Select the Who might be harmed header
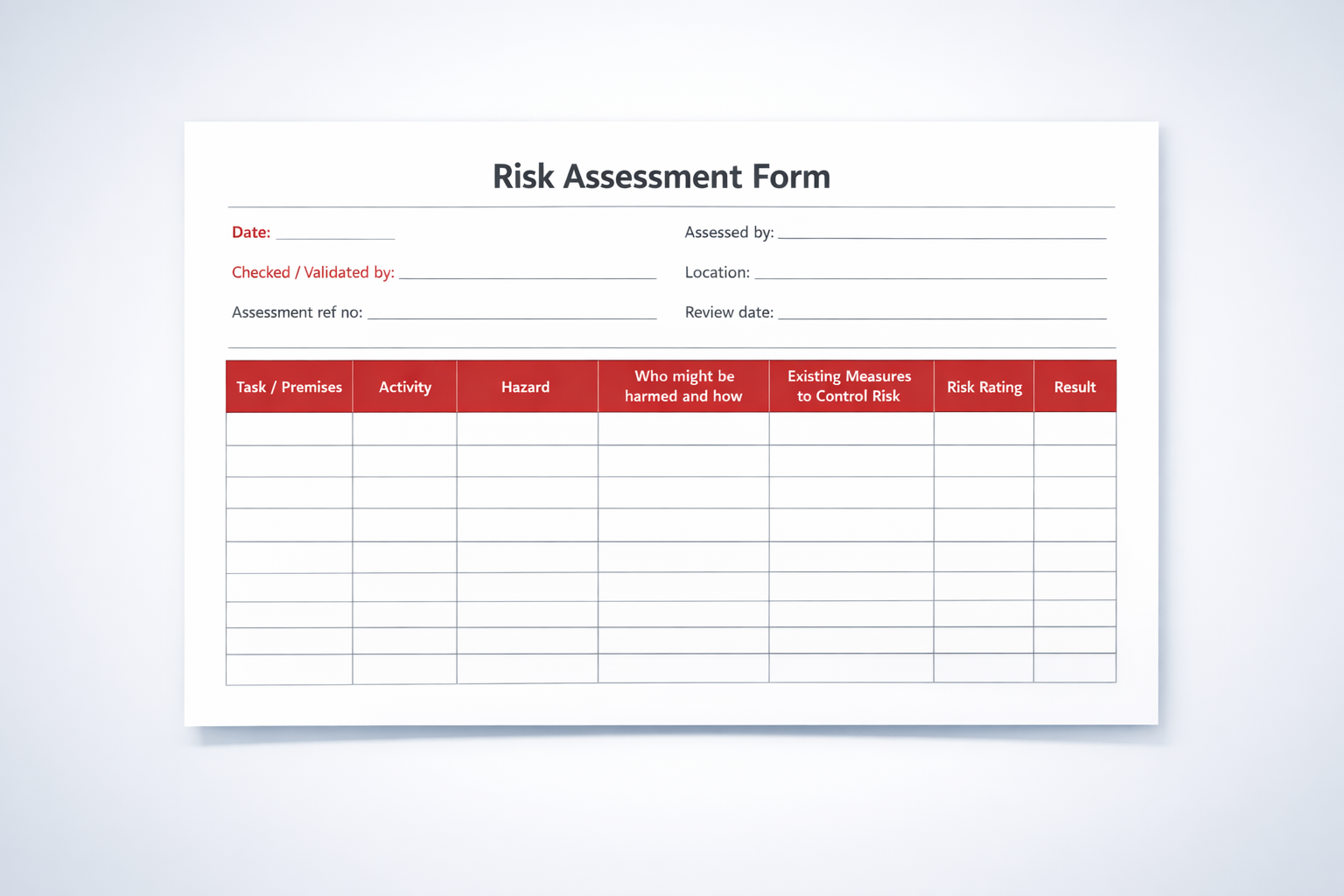This screenshot has width=1344, height=896. pos(683,387)
